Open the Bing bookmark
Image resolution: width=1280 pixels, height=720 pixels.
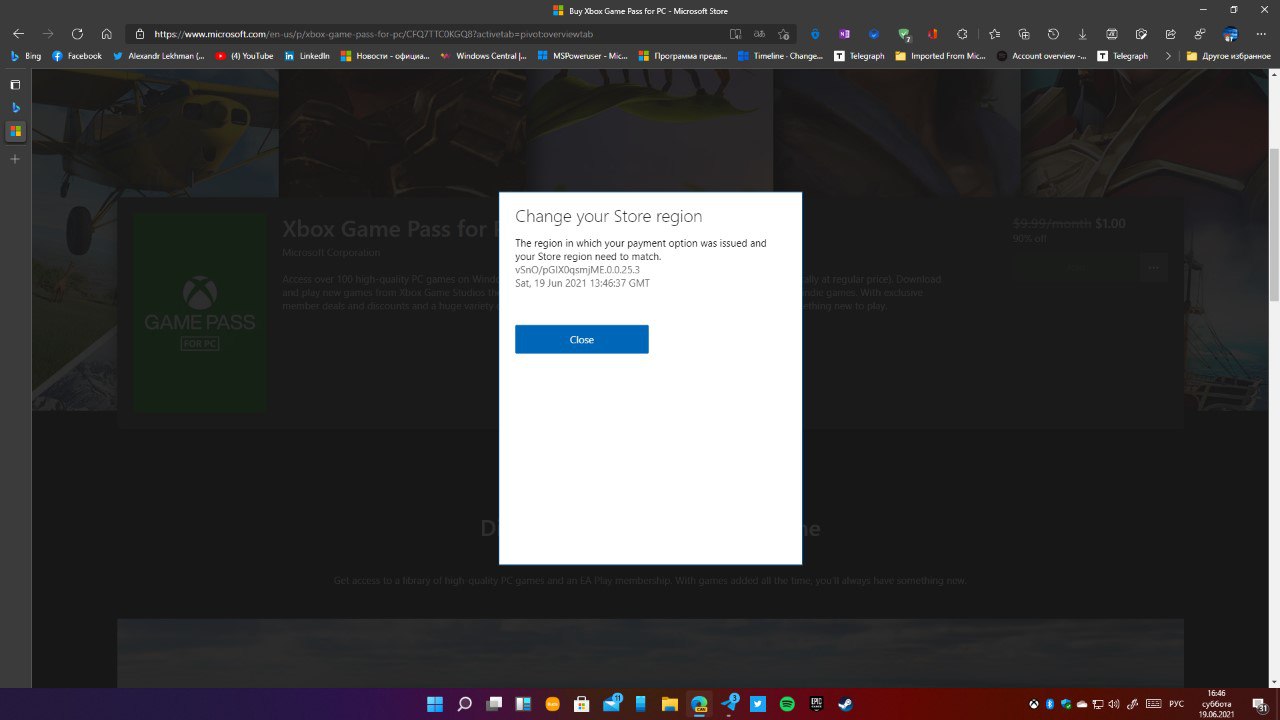pos(26,56)
